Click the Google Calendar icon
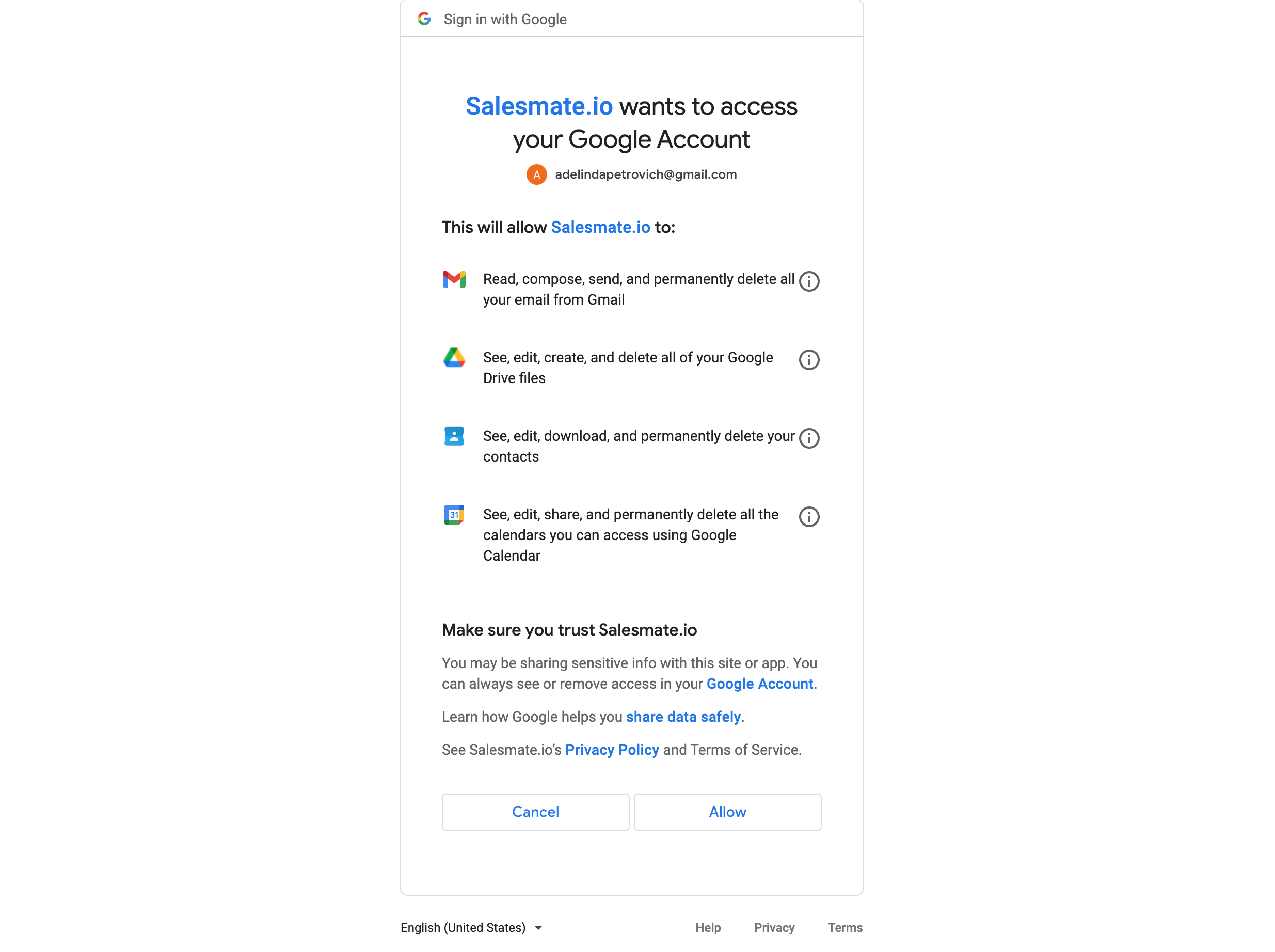The height and width of the screenshot is (952, 1275). (x=454, y=515)
